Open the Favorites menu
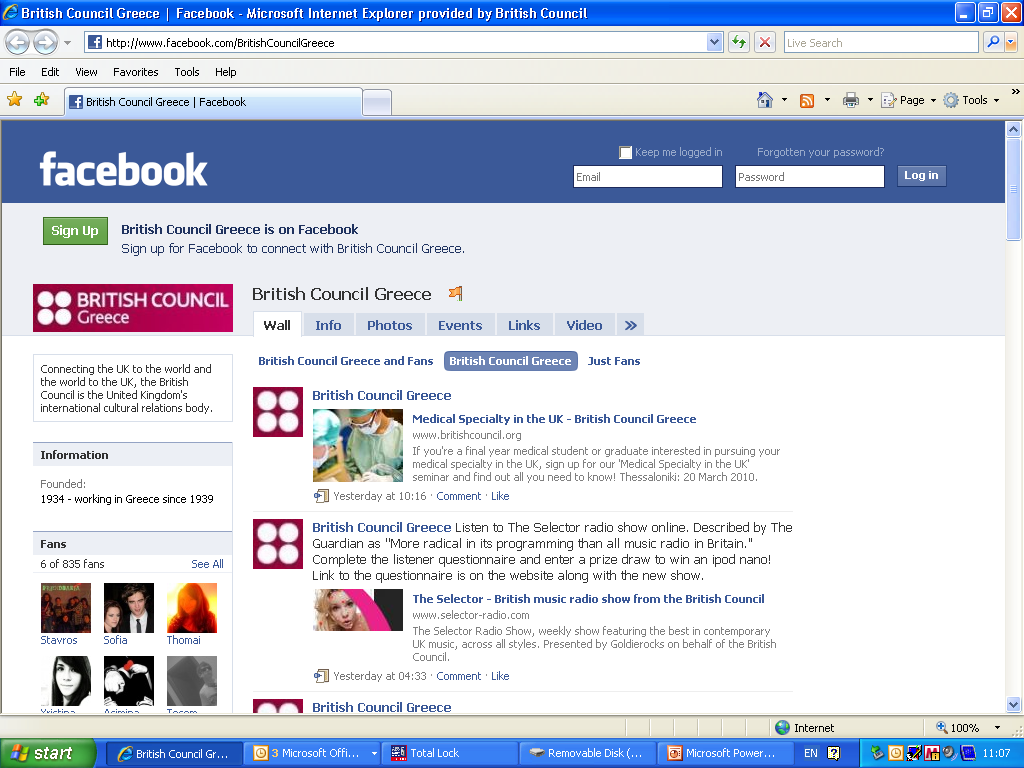Image resolution: width=1024 pixels, height=768 pixels. [x=135, y=72]
